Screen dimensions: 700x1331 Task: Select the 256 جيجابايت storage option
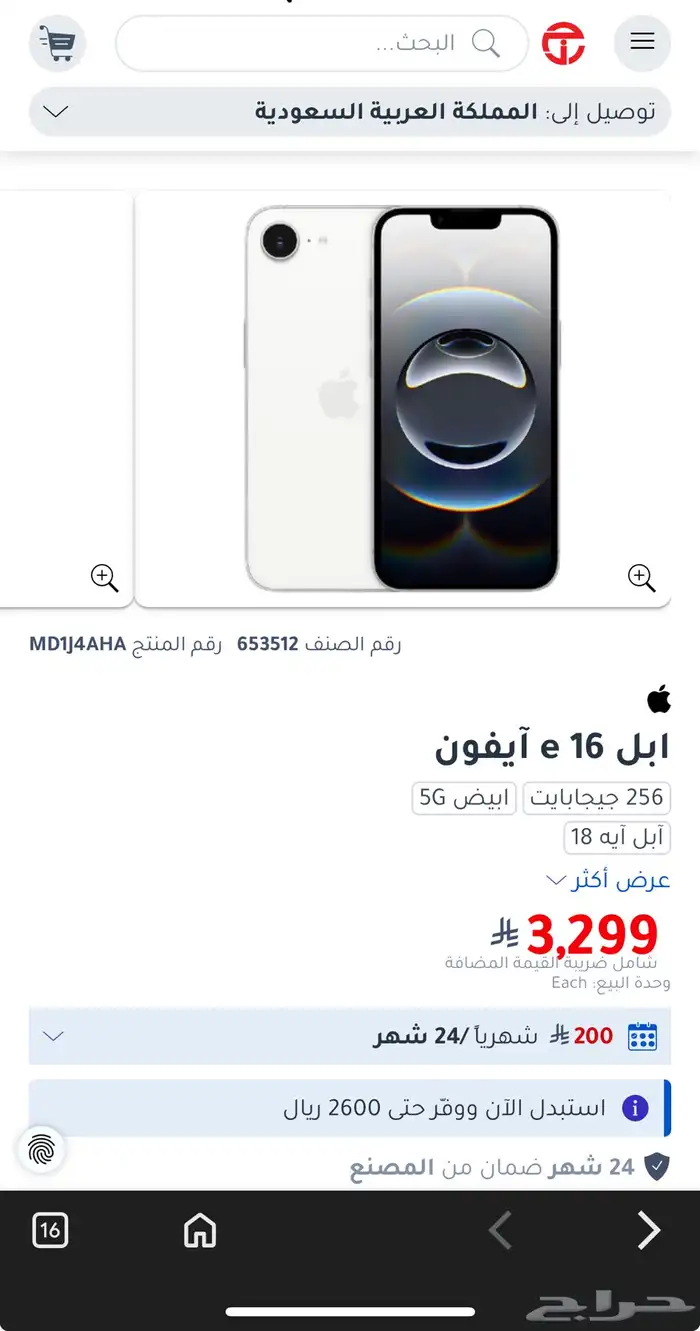click(597, 797)
